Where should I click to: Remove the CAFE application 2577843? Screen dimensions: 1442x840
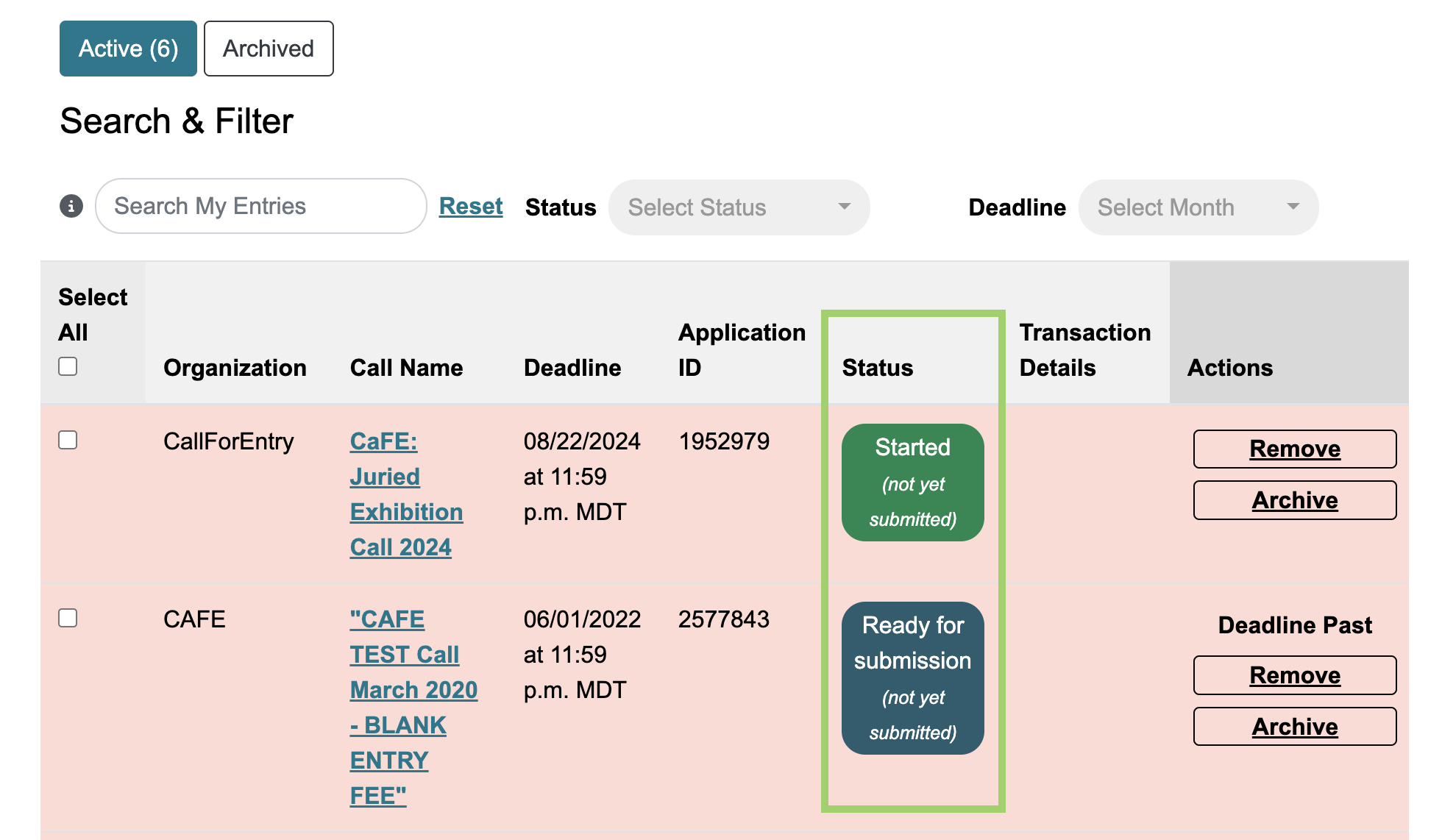pyautogui.click(x=1294, y=675)
